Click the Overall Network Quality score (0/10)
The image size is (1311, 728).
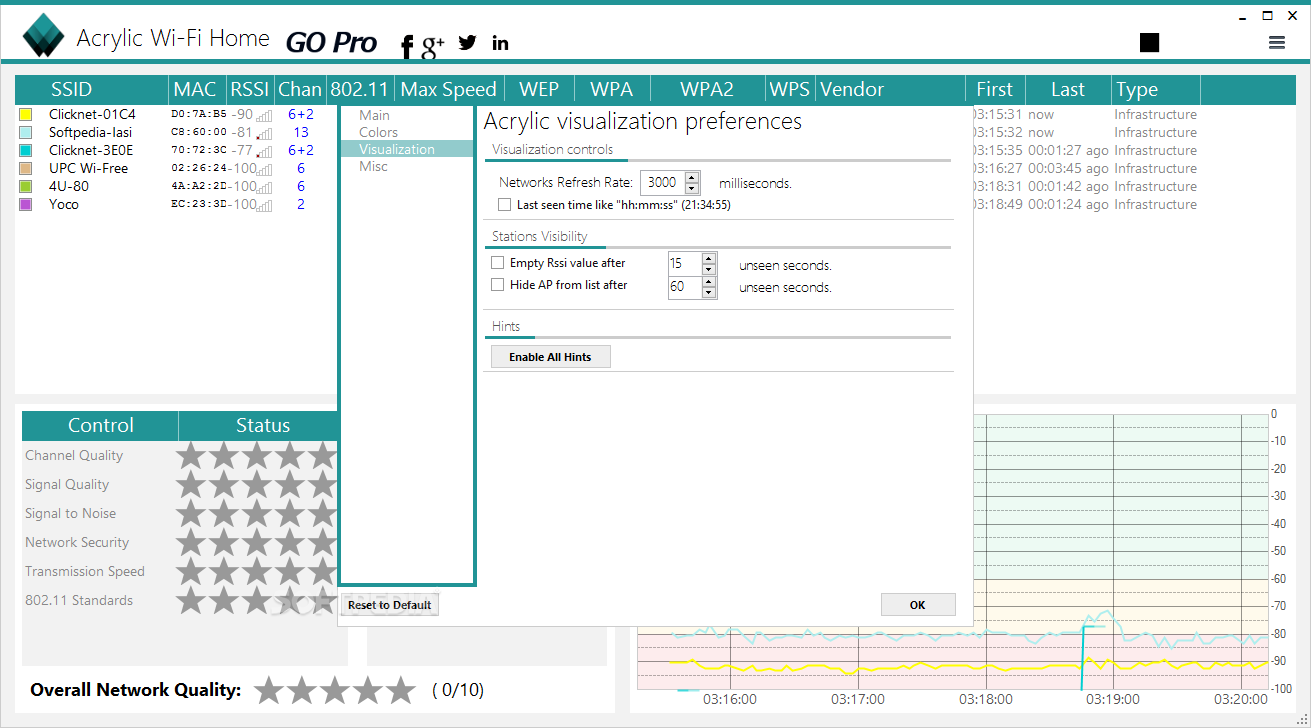pos(458,690)
